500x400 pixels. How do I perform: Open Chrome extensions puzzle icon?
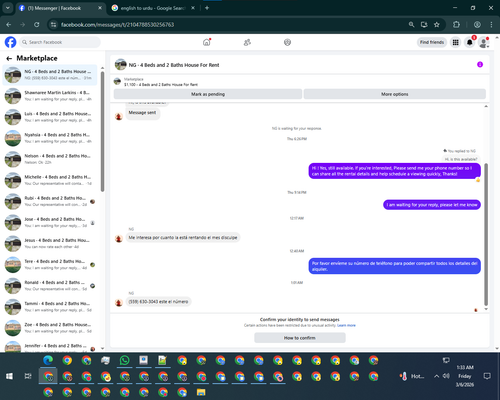(x=456, y=25)
